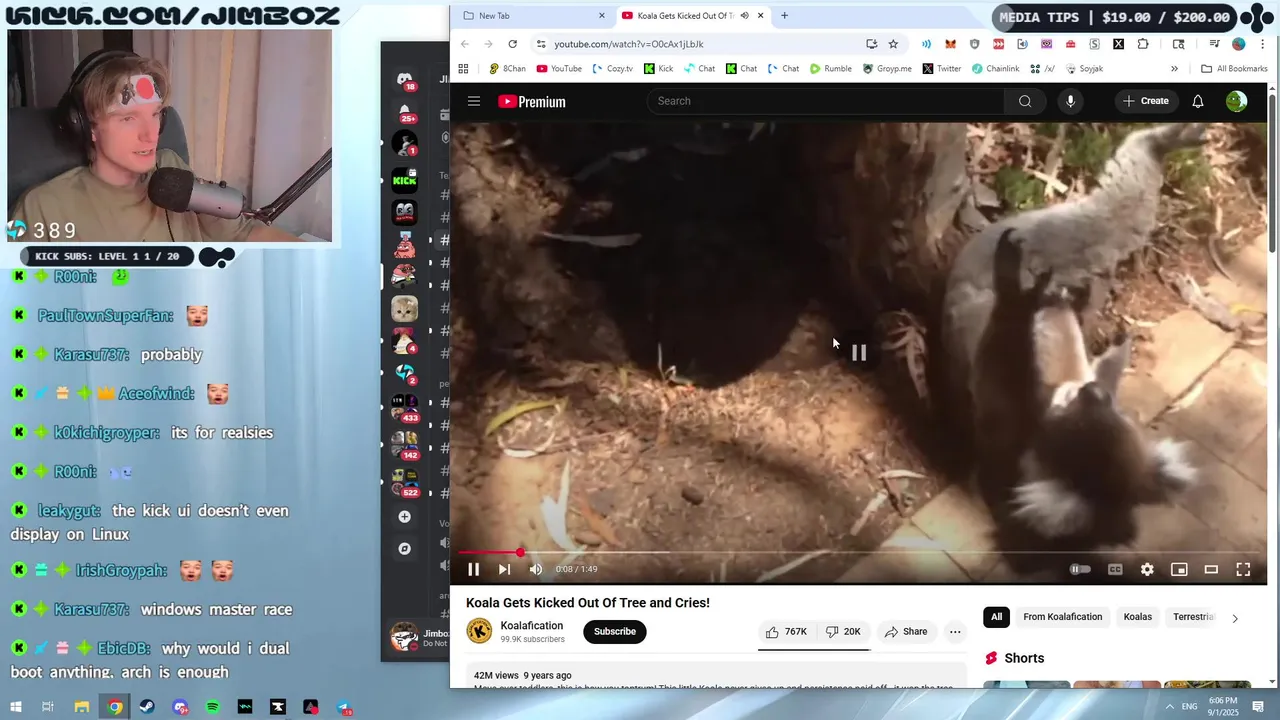Open the All Bookmarks folder
The image size is (1280, 720).
click(x=1234, y=69)
